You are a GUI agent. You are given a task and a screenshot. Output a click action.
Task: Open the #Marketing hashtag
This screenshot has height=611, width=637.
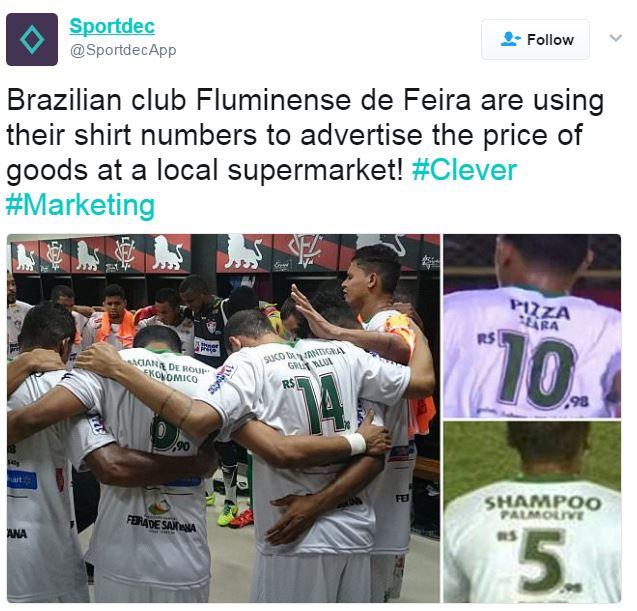click(80, 205)
